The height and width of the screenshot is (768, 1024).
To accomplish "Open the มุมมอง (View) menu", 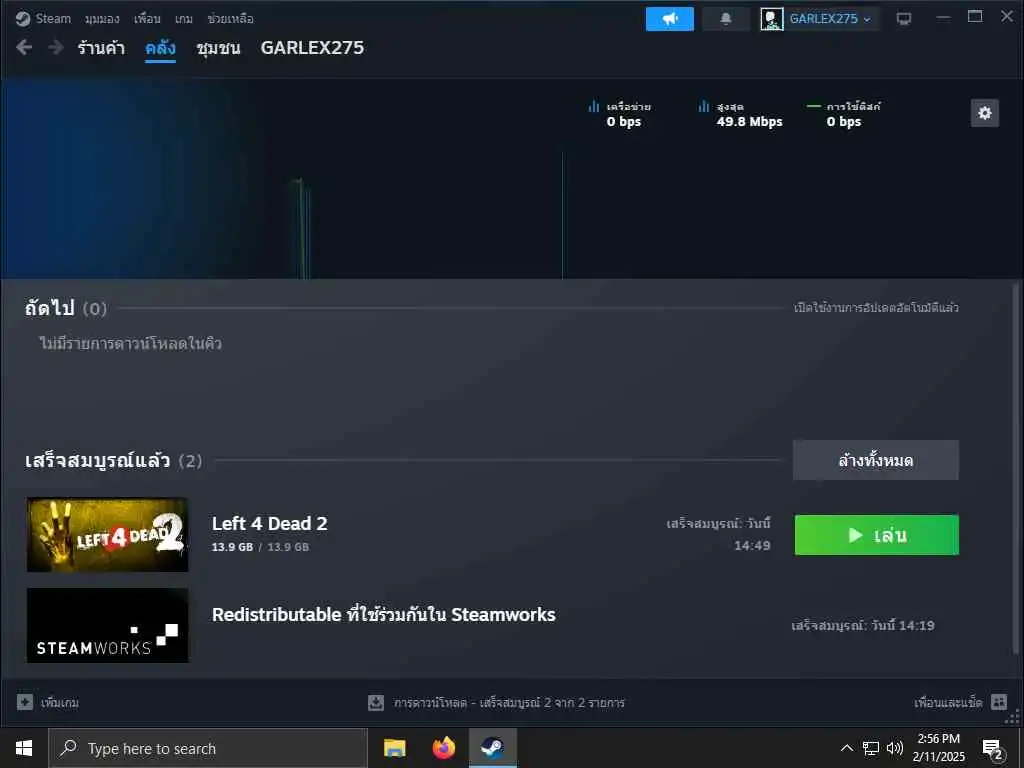I will coord(102,18).
